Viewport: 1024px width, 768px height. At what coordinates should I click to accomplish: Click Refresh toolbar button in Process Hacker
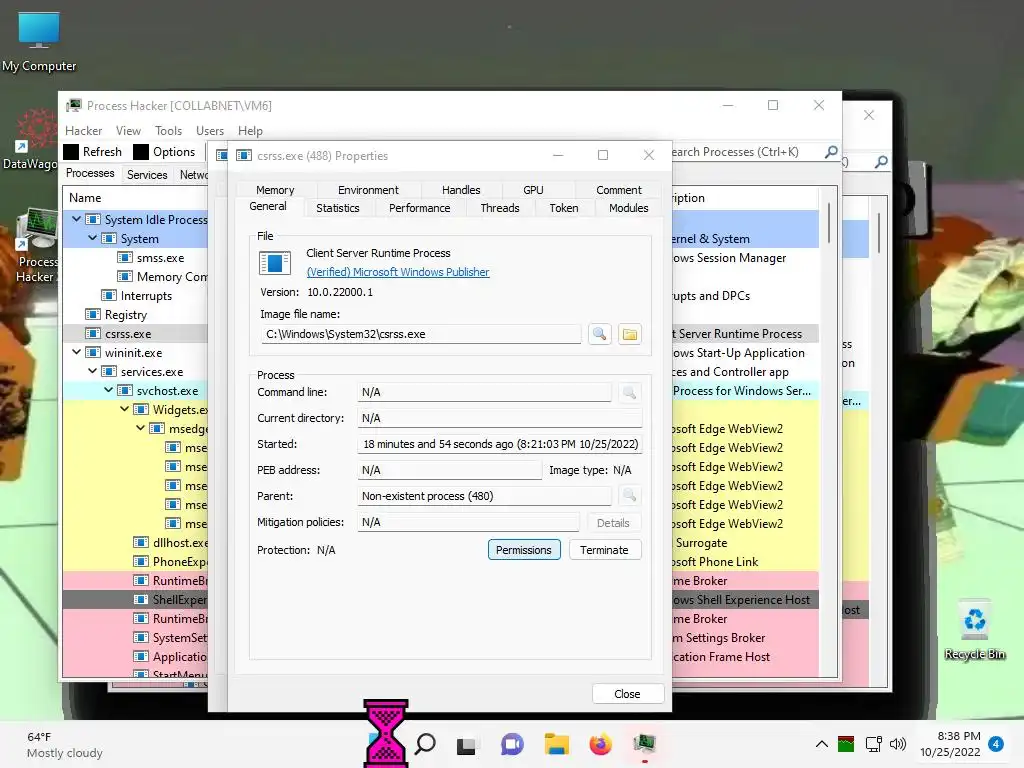coord(93,152)
